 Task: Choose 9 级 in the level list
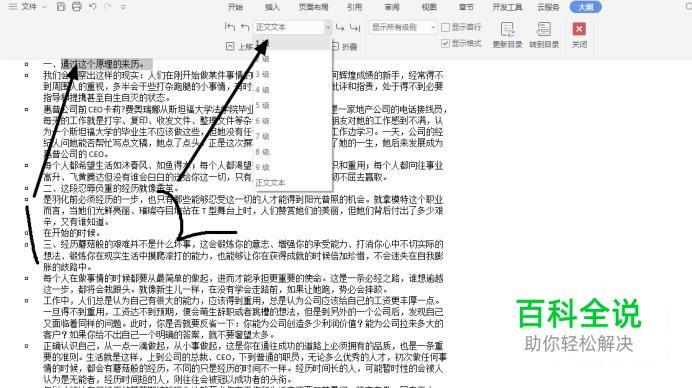click(x=292, y=167)
